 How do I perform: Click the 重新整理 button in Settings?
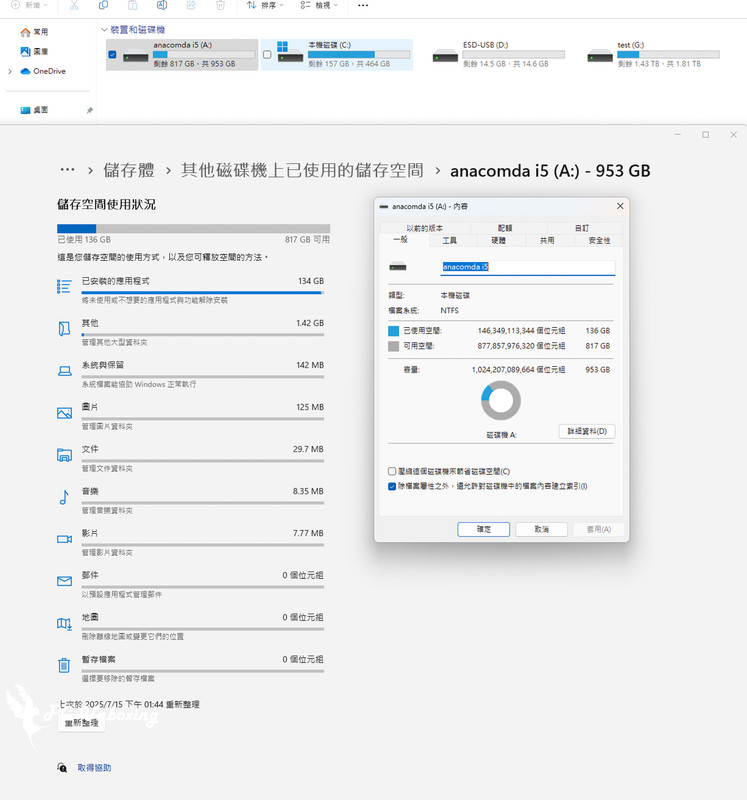[x=82, y=723]
